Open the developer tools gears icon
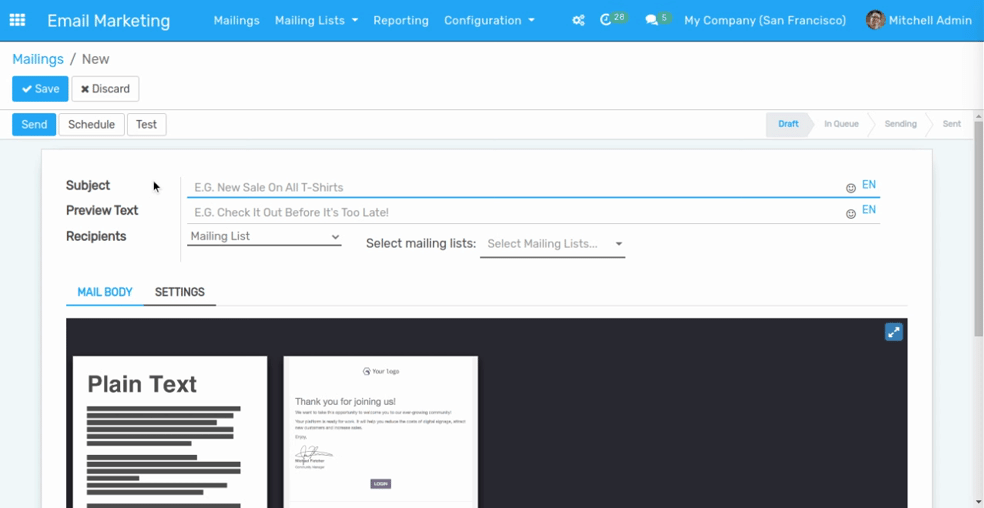This screenshot has height=508, width=984. [579, 20]
